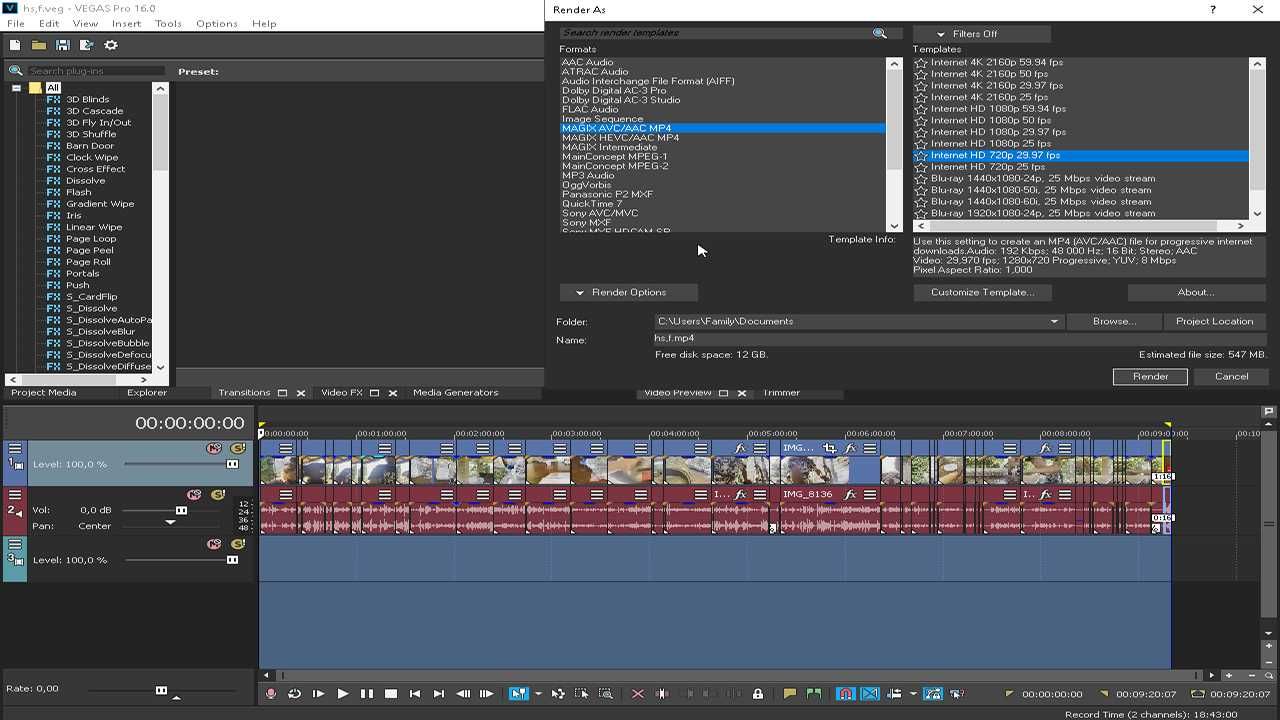Click Play From Start
Screen dimensions: 1280x720
click(319, 694)
